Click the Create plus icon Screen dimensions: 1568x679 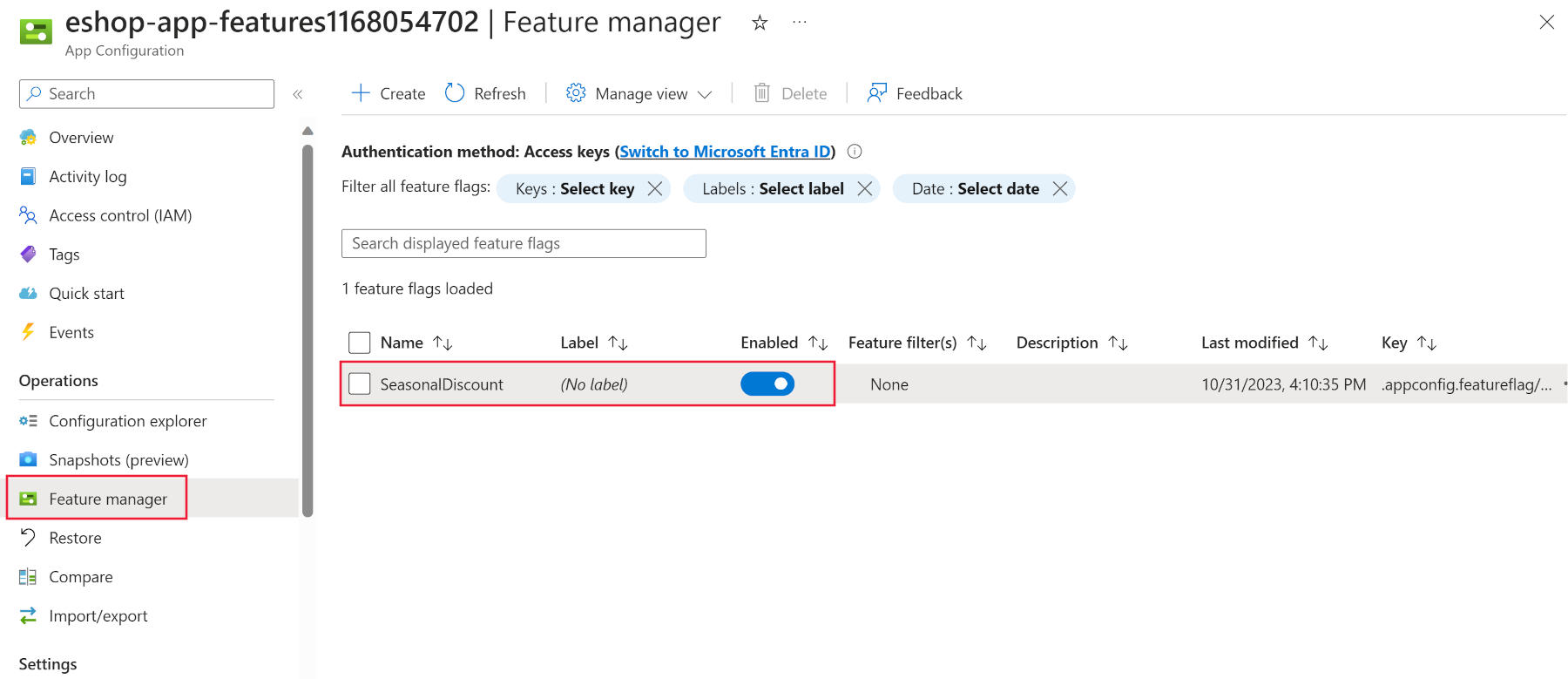(x=361, y=93)
